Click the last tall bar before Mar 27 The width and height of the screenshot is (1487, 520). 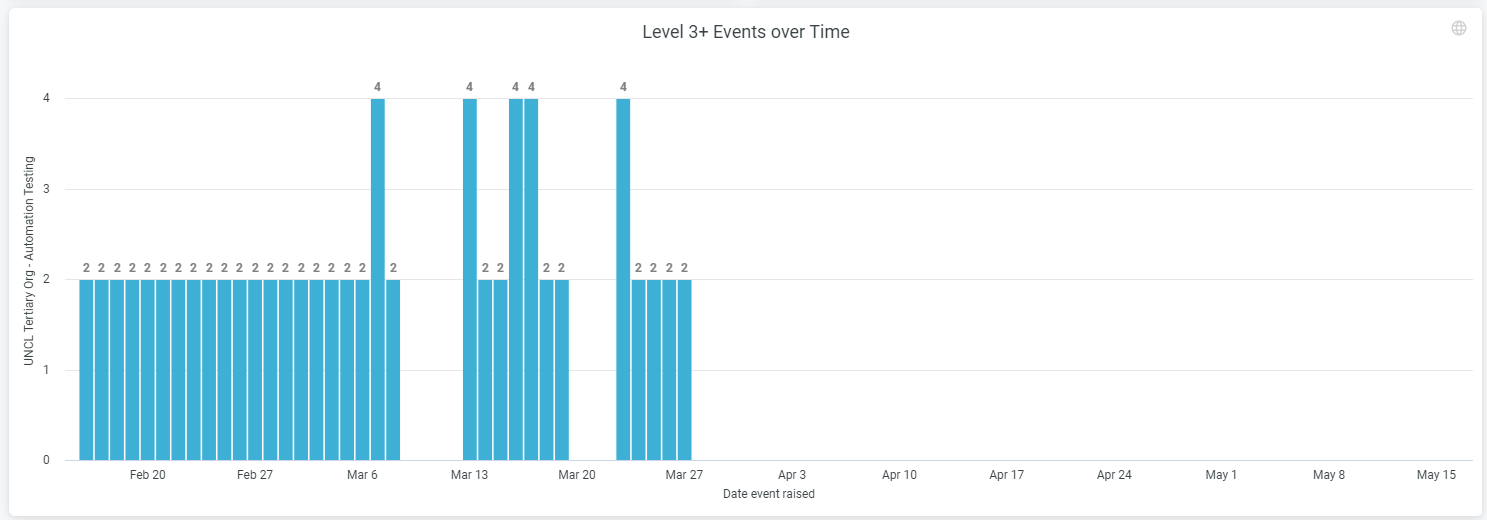pyautogui.click(x=623, y=280)
